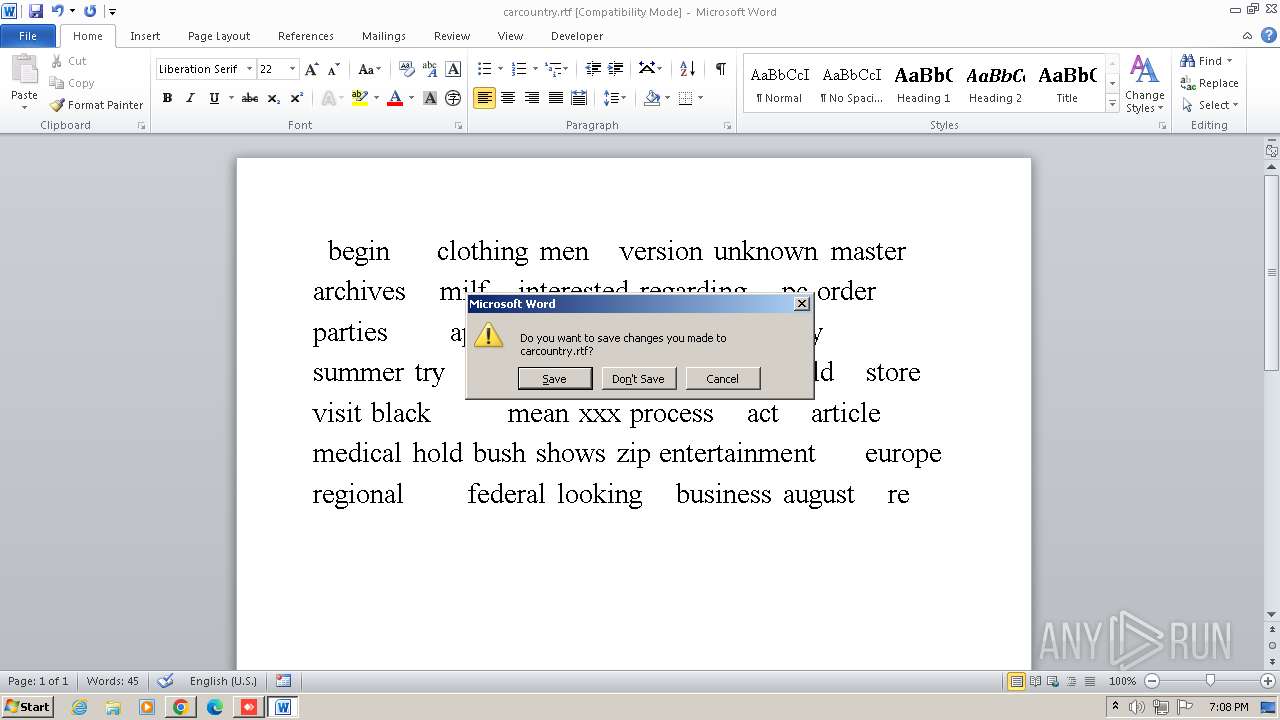Image resolution: width=1280 pixels, height=720 pixels.
Task: Click the Multilevel List icon
Action: click(x=552, y=69)
